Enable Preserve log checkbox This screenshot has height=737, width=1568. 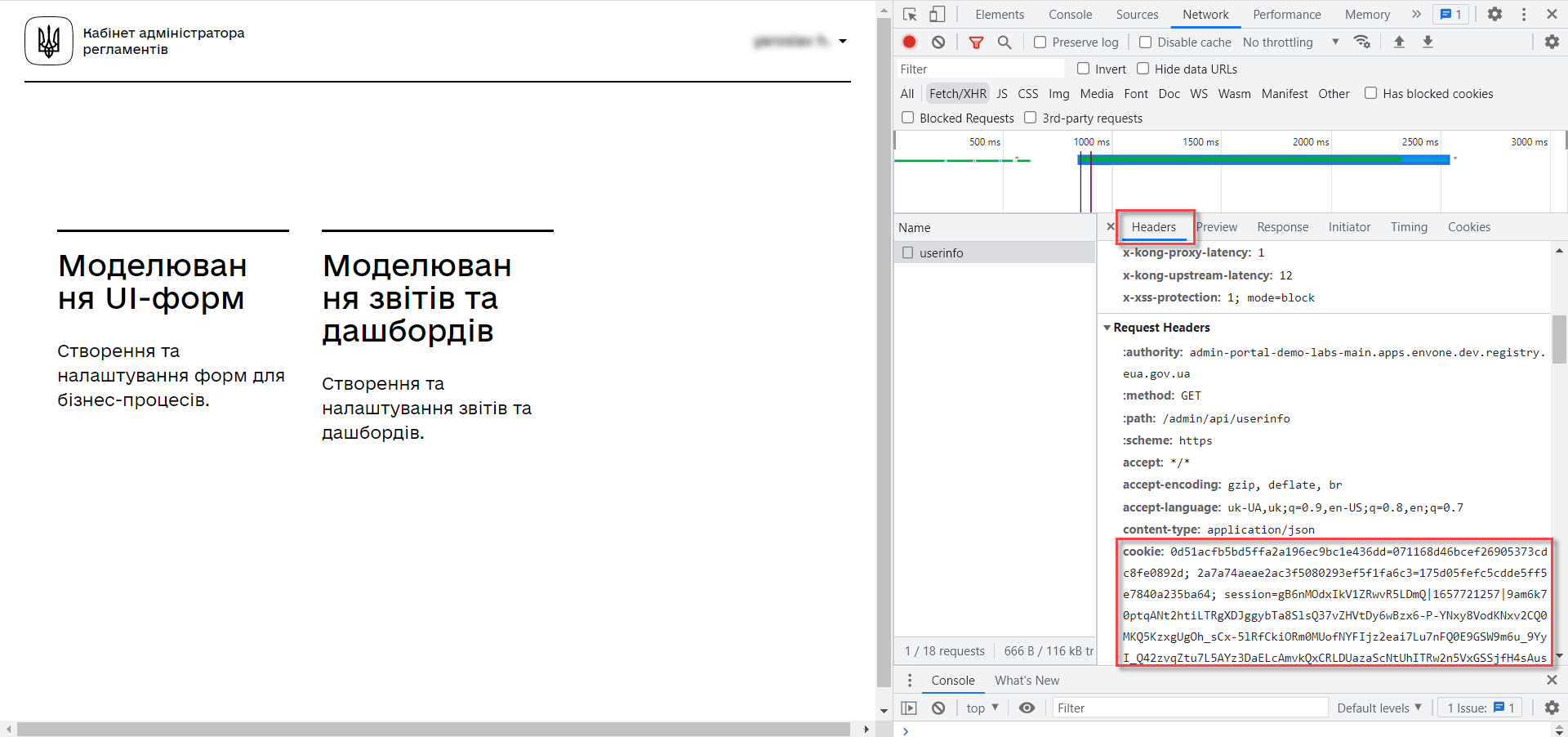click(x=1040, y=42)
